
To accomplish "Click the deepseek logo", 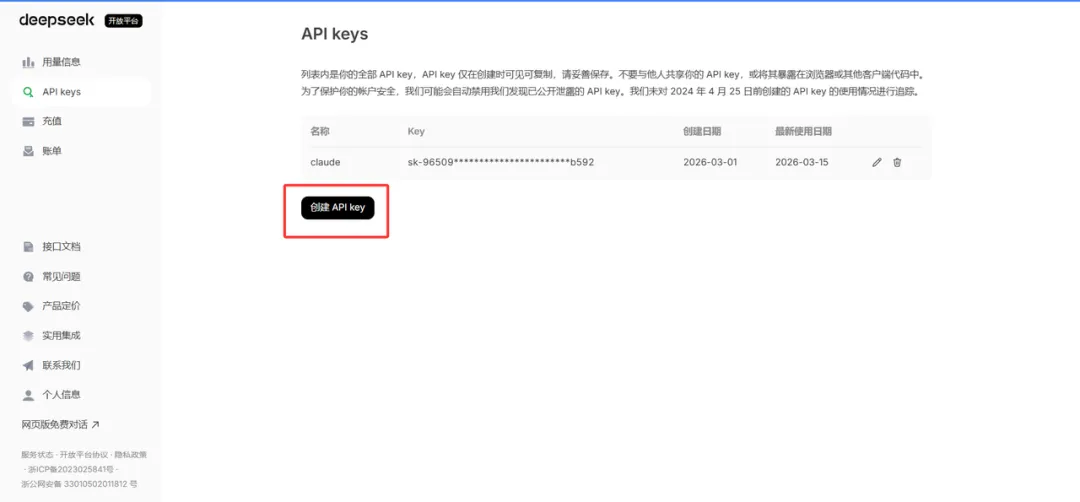I will point(56,20).
